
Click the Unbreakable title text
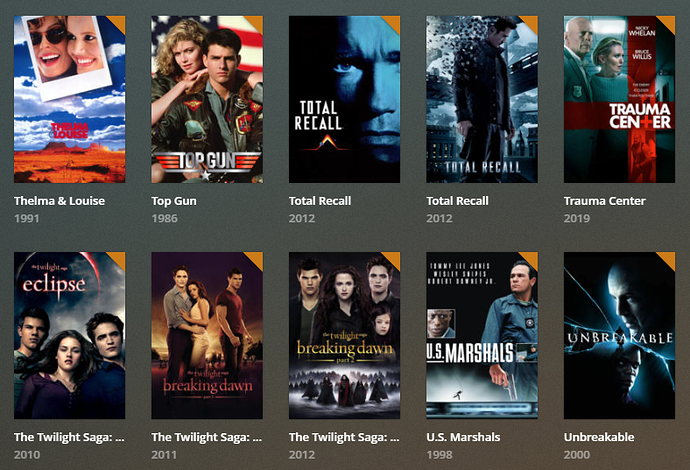599,437
